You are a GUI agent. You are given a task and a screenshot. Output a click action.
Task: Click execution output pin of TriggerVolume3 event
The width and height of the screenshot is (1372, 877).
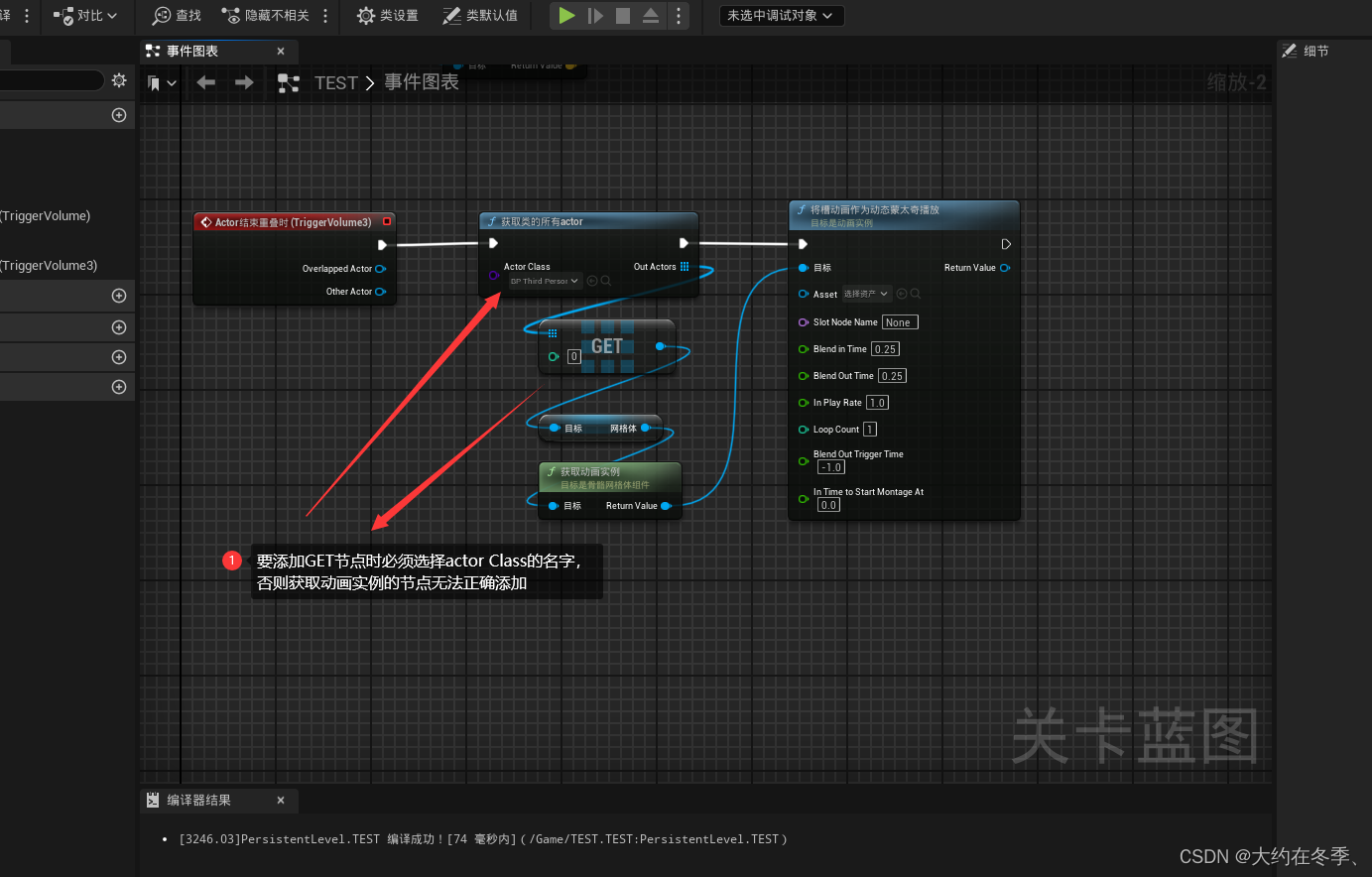382,244
